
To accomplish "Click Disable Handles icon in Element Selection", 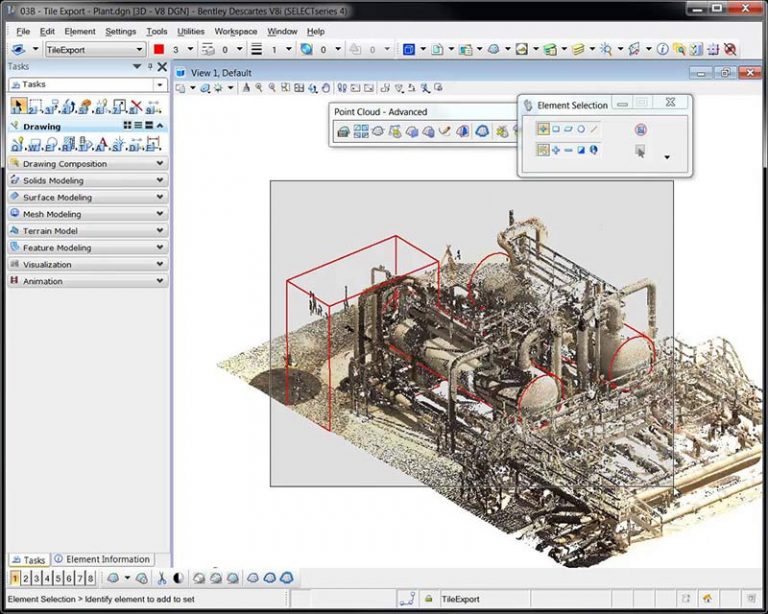I will pyautogui.click(x=641, y=129).
